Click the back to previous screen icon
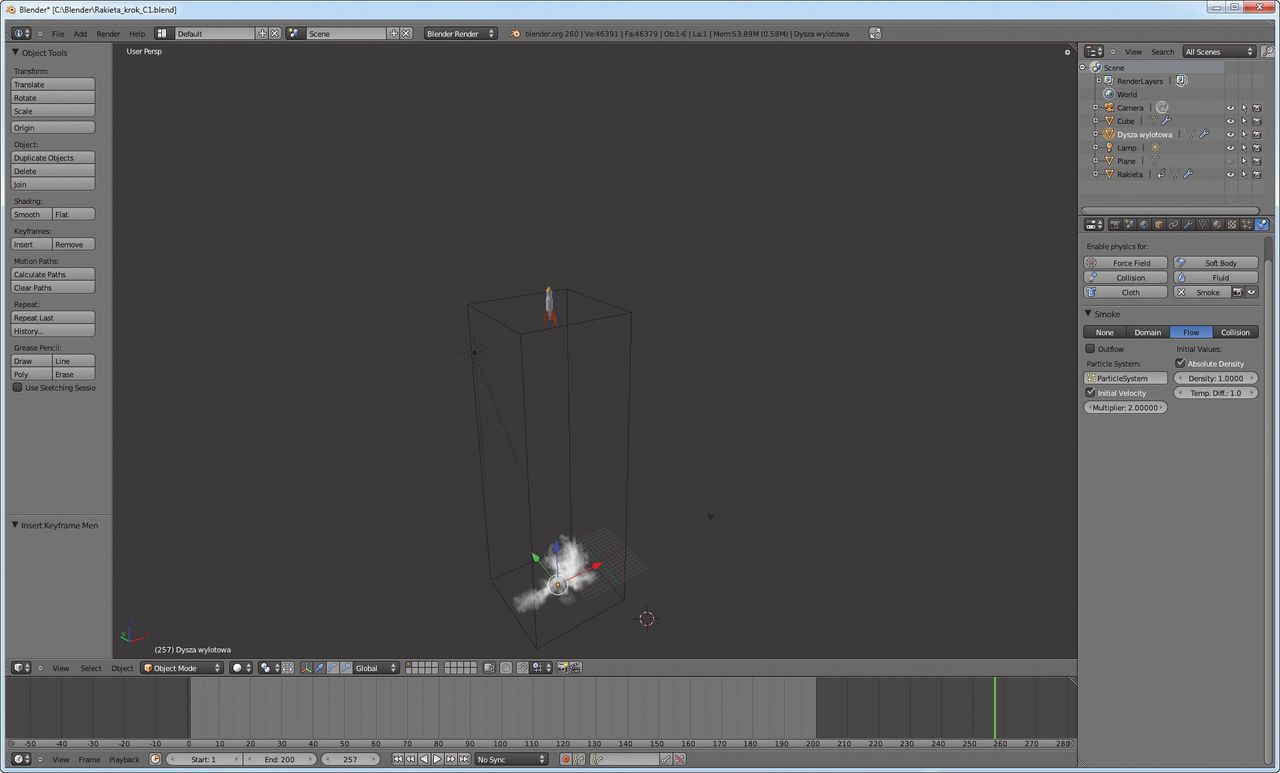 click(x=875, y=33)
